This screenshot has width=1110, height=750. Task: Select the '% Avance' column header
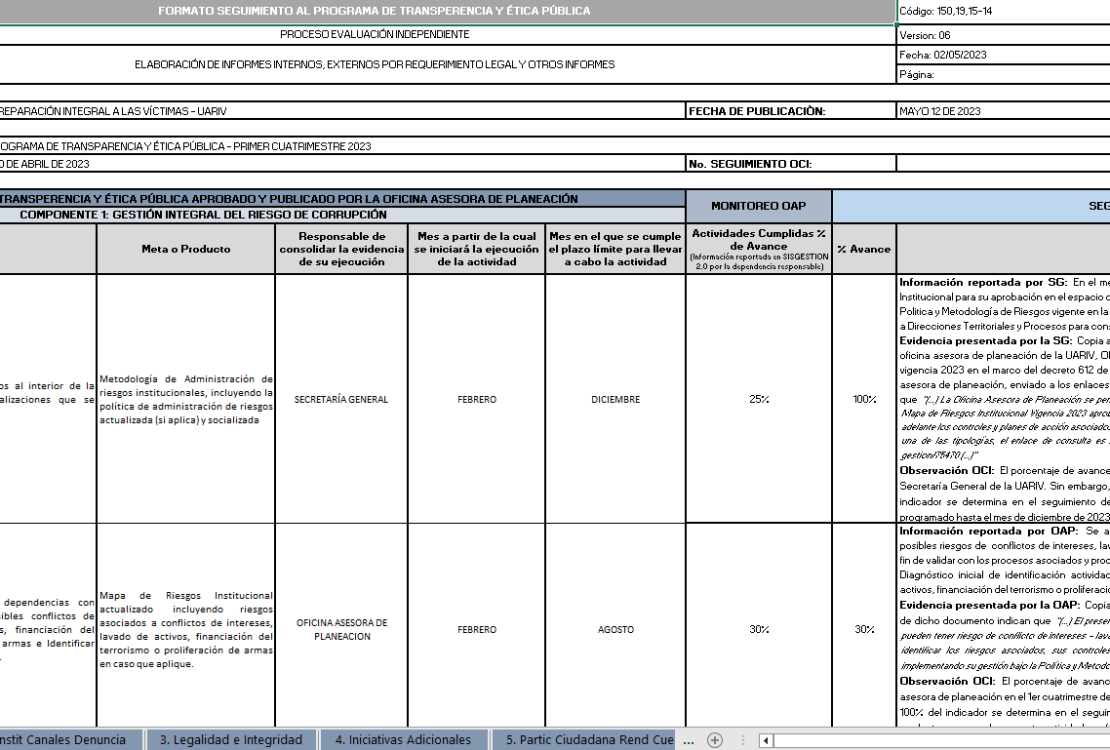click(864, 249)
